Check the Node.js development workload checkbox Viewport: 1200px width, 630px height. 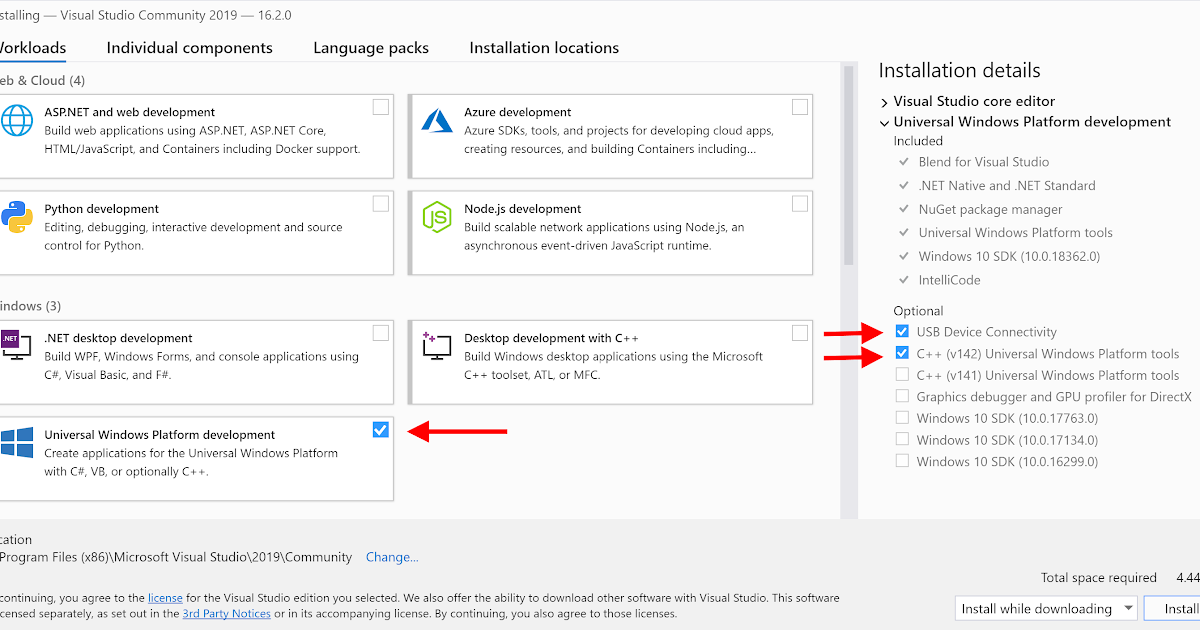point(800,204)
